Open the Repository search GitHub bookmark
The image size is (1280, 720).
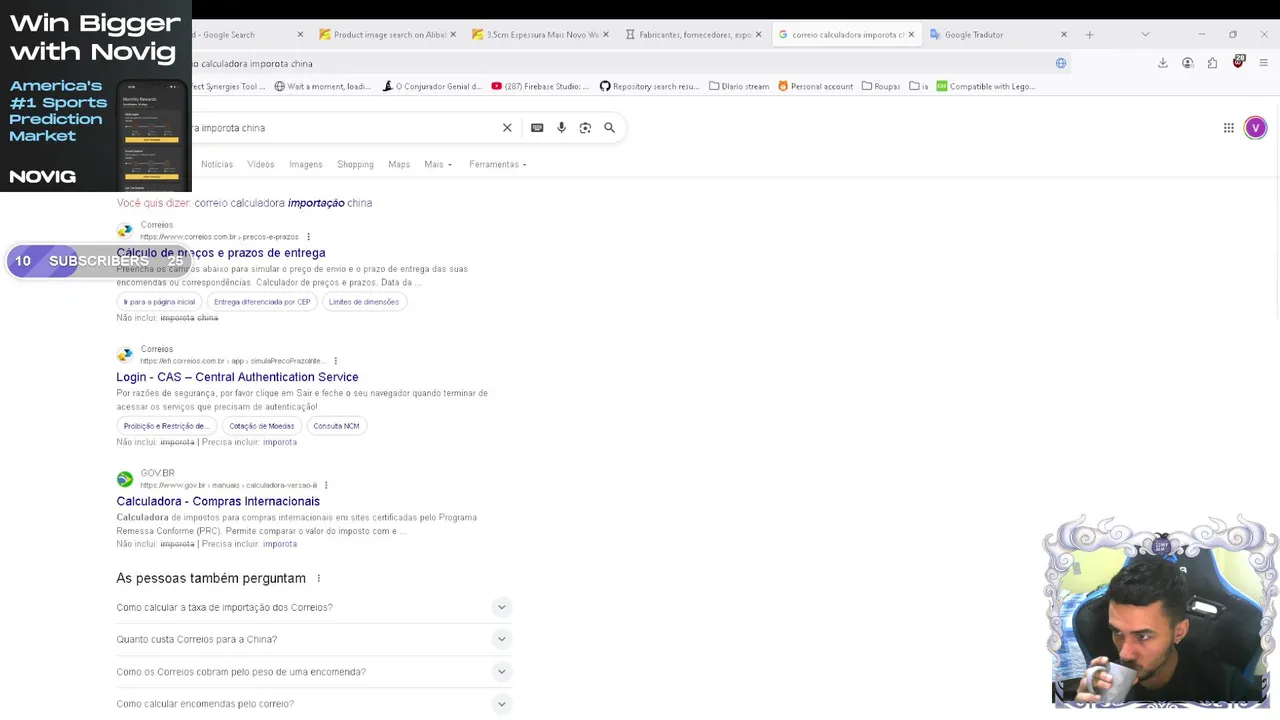point(649,86)
